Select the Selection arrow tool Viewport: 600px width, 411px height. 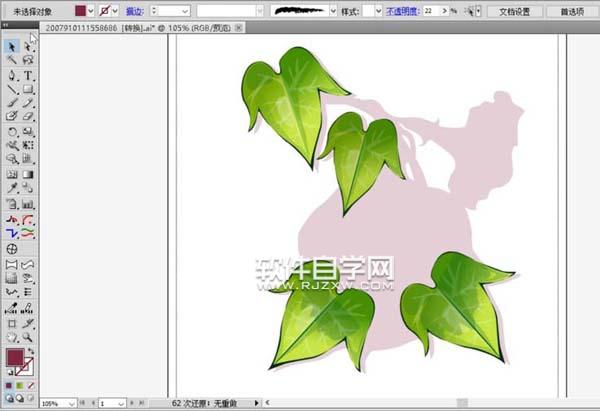click(12, 47)
